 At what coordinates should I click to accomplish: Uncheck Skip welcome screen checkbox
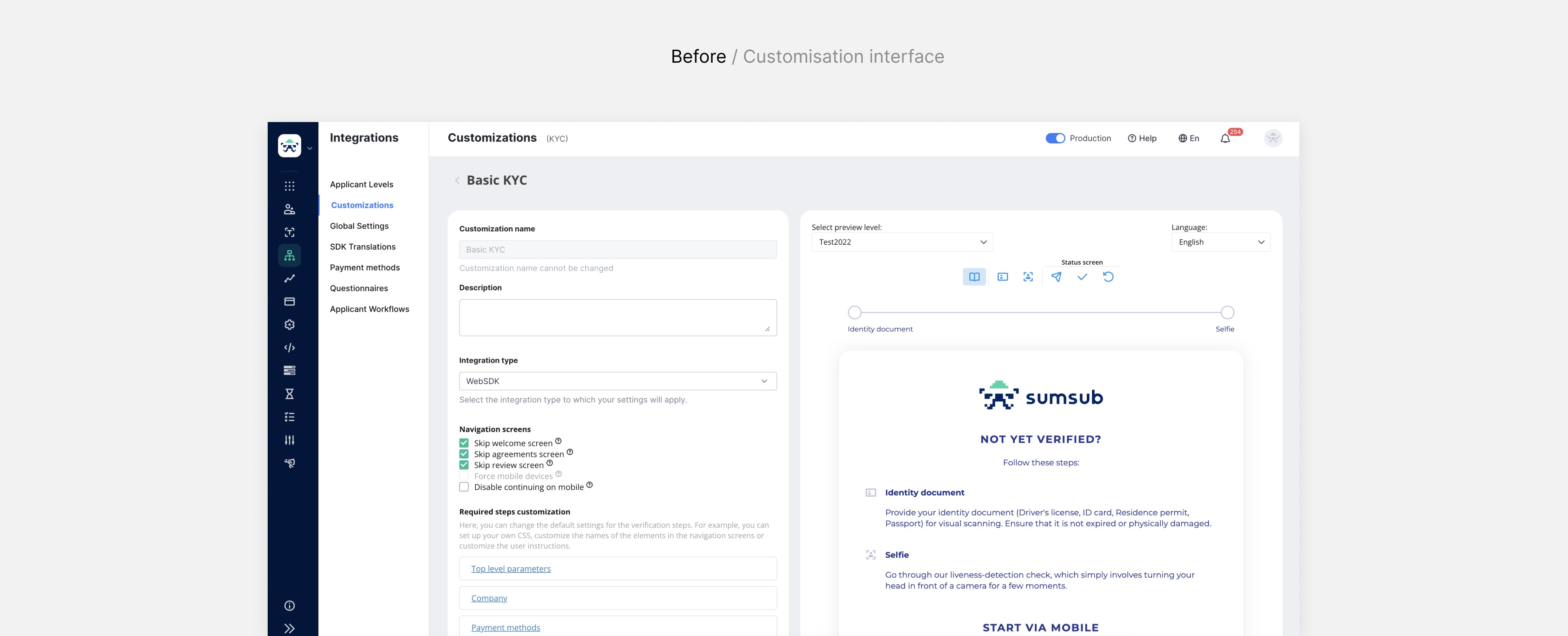(x=464, y=443)
